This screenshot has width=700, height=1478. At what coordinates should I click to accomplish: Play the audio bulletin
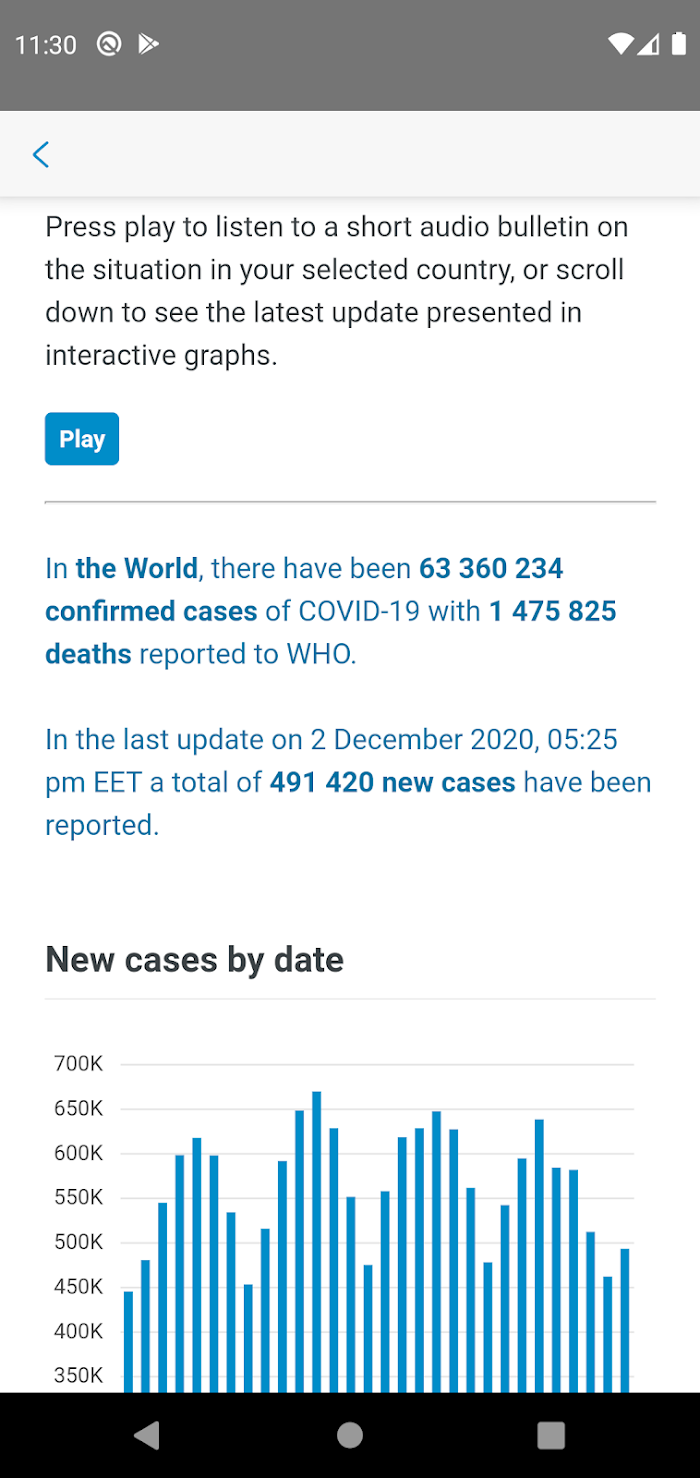click(x=82, y=439)
